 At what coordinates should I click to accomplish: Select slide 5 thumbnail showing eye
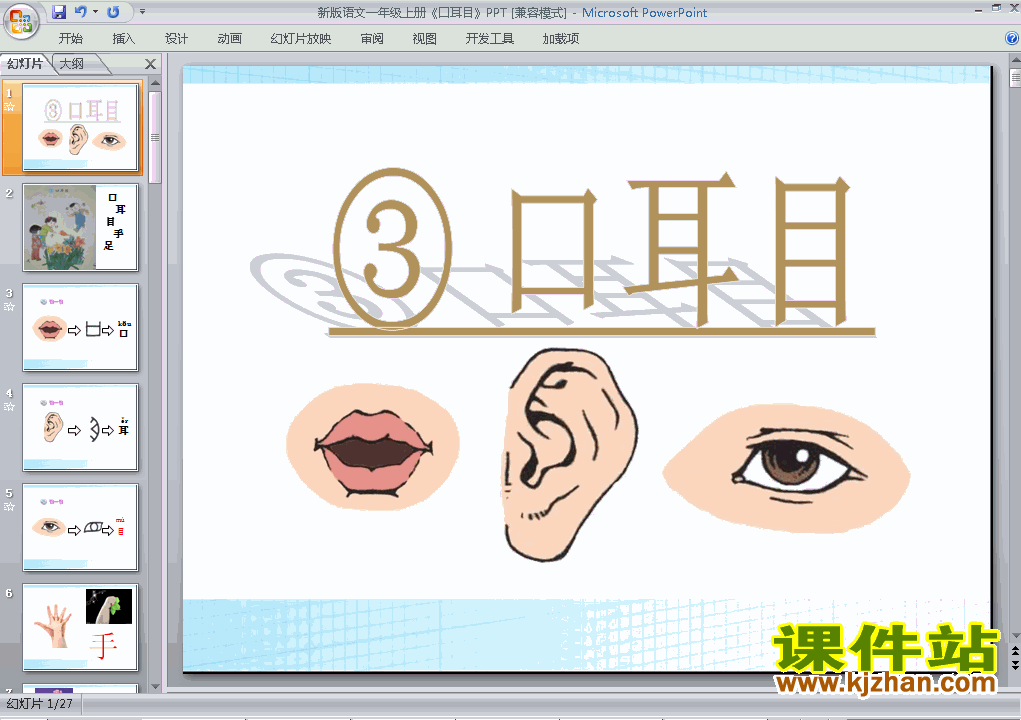[80, 527]
